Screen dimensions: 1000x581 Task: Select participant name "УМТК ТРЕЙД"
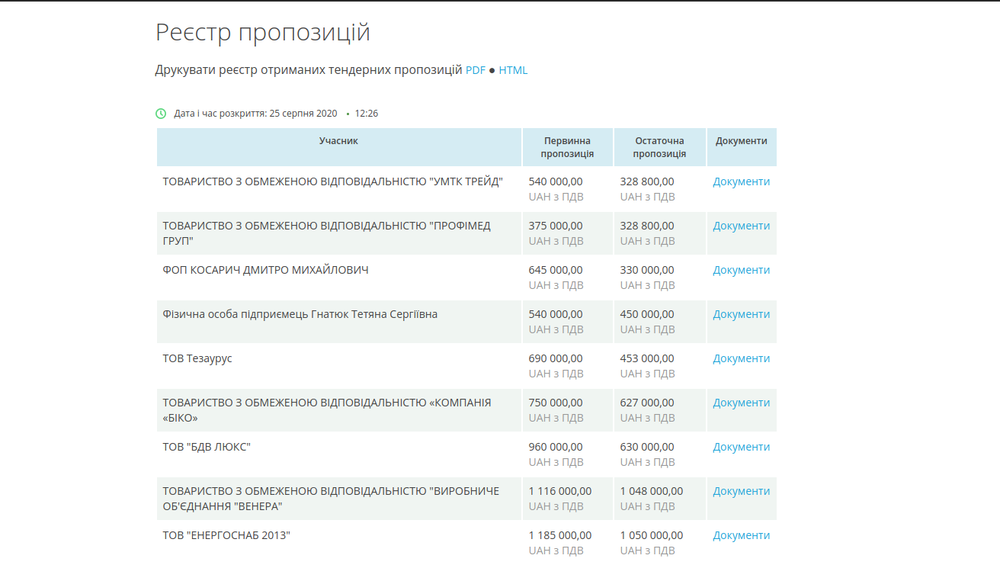332,182
